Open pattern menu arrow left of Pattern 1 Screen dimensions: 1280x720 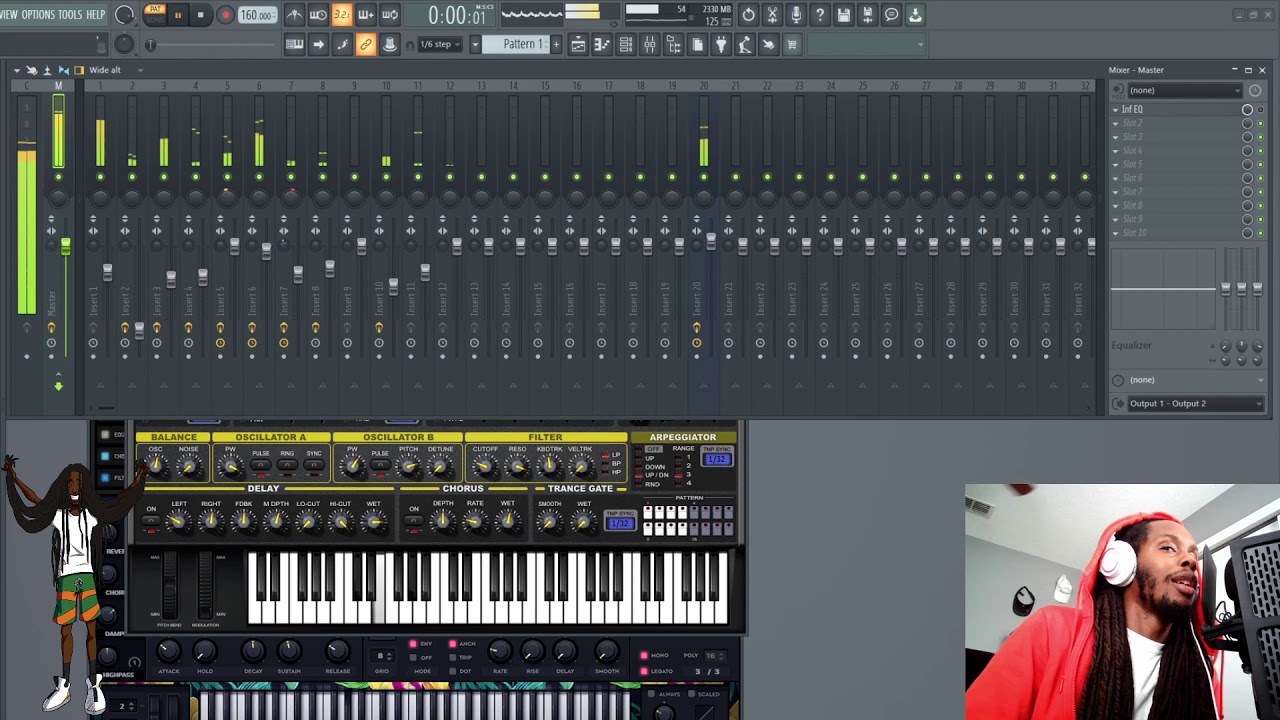(x=476, y=44)
